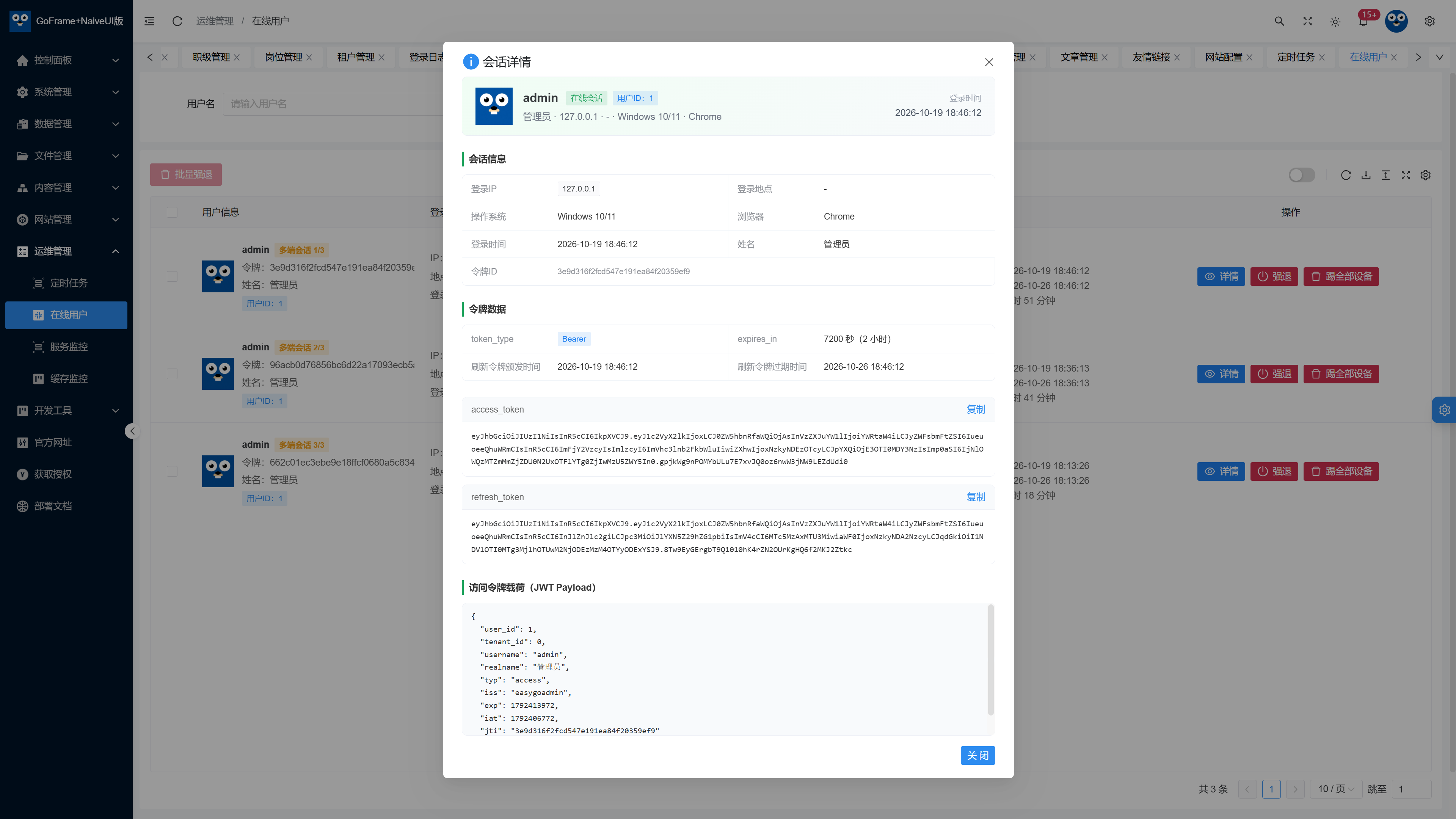The width and height of the screenshot is (1456, 819).
Task: Check the select-all checkbox in table header
Action: pos(172,212)
